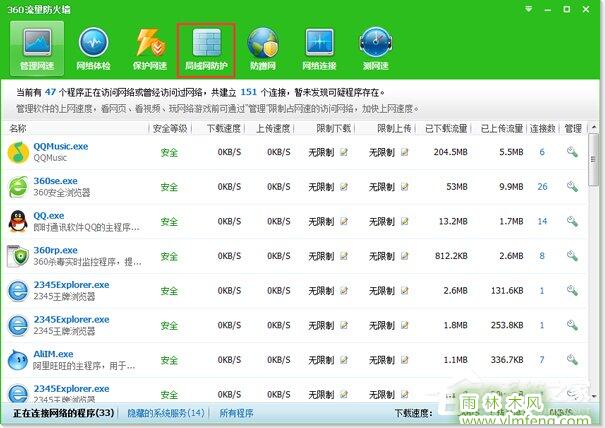Edit the upload limit for QQ.exe
This screenshot has height=428, width=605.
coord(404,221)
